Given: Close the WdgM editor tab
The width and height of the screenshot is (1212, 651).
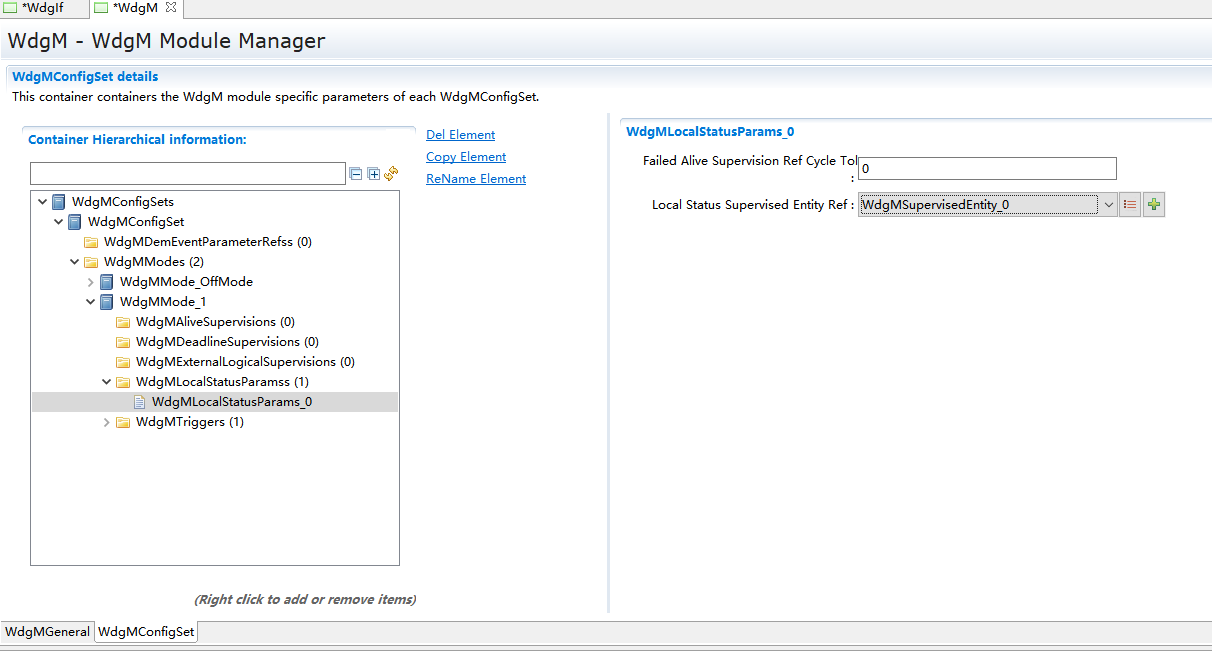Looking at the screenshot, I should [171, 8].
